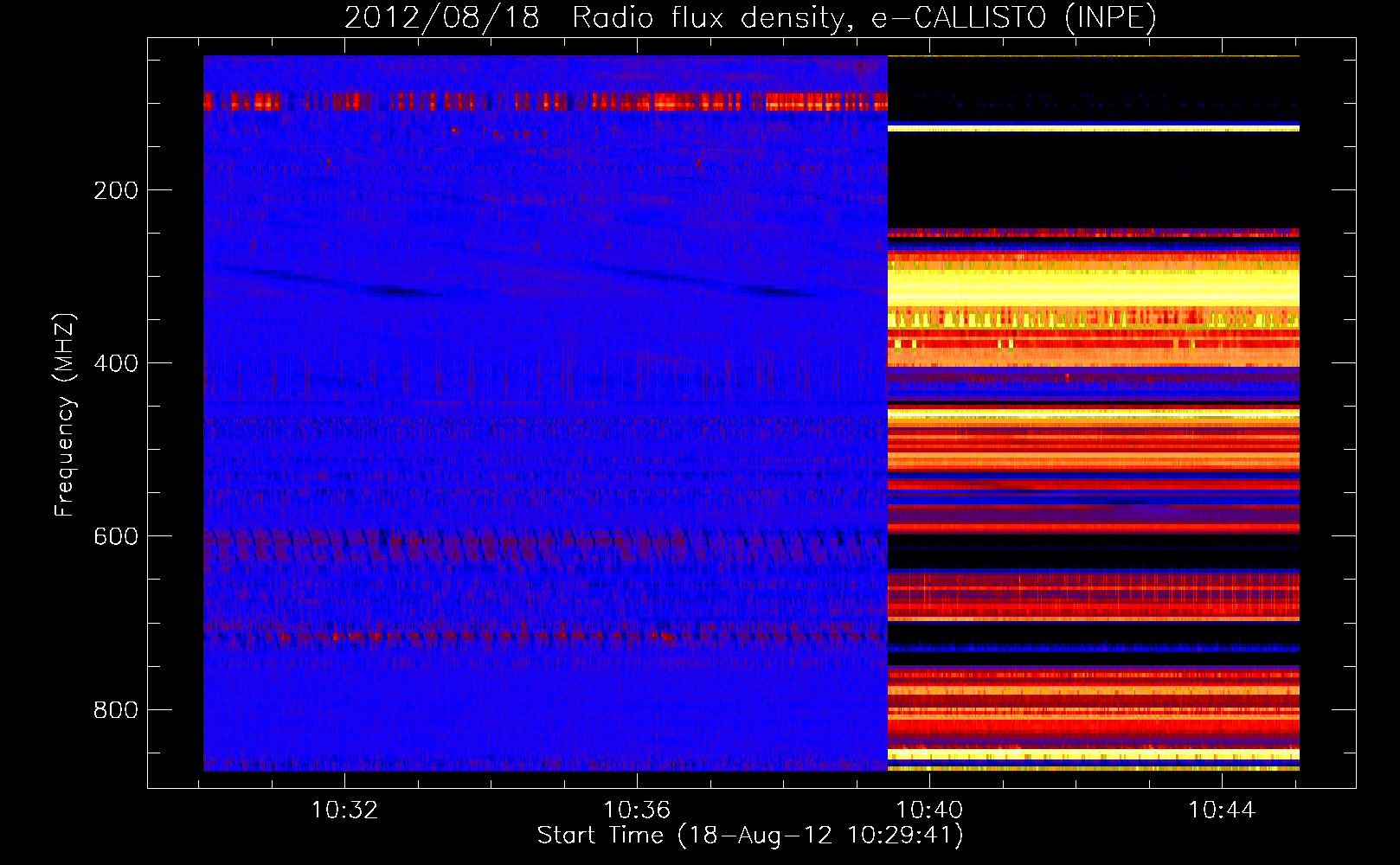This screenshot has width=1400, height=865.
Task: Click the 'Start Time (18-Aug-12 10:29:41)' label
Action: pyautogui.click(x=750, y=836)
